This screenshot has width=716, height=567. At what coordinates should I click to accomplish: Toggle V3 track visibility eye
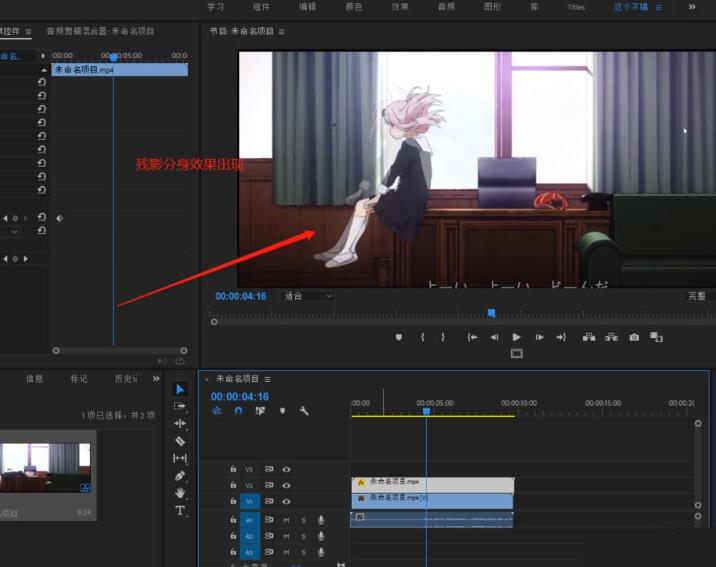pyautogui.click(x=286, y=468)
